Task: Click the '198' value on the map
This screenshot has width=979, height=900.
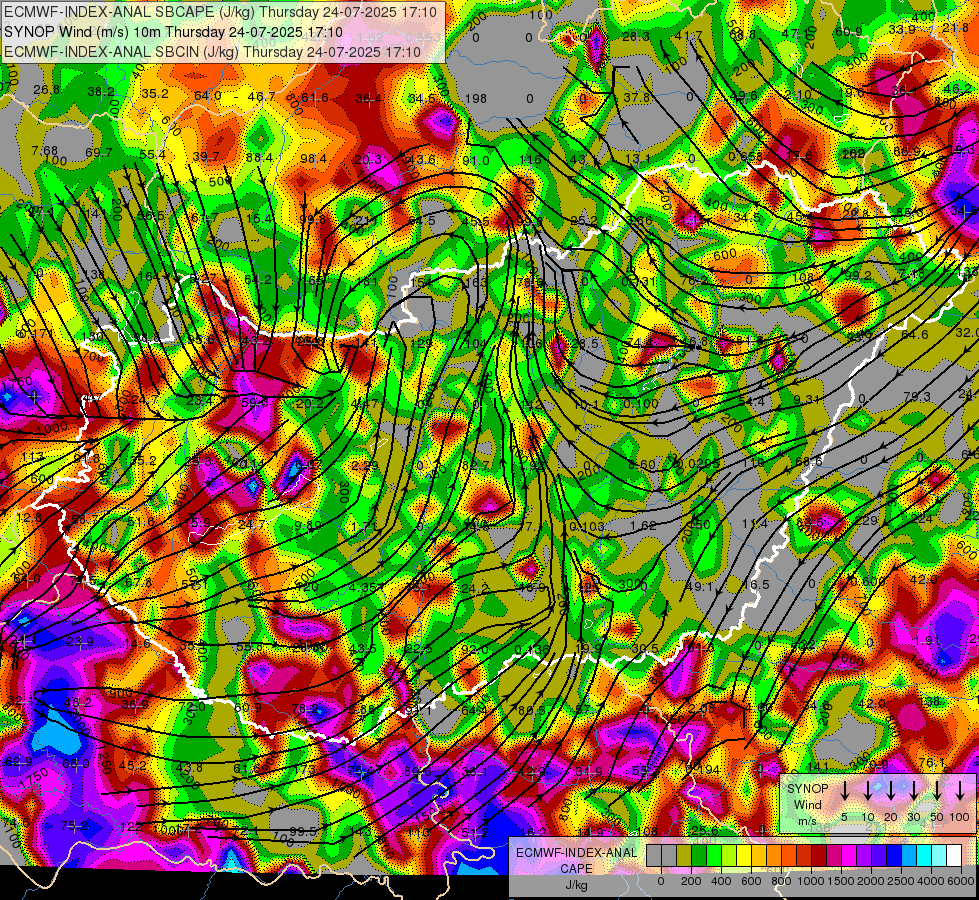Action: click(x=476, y=98)
